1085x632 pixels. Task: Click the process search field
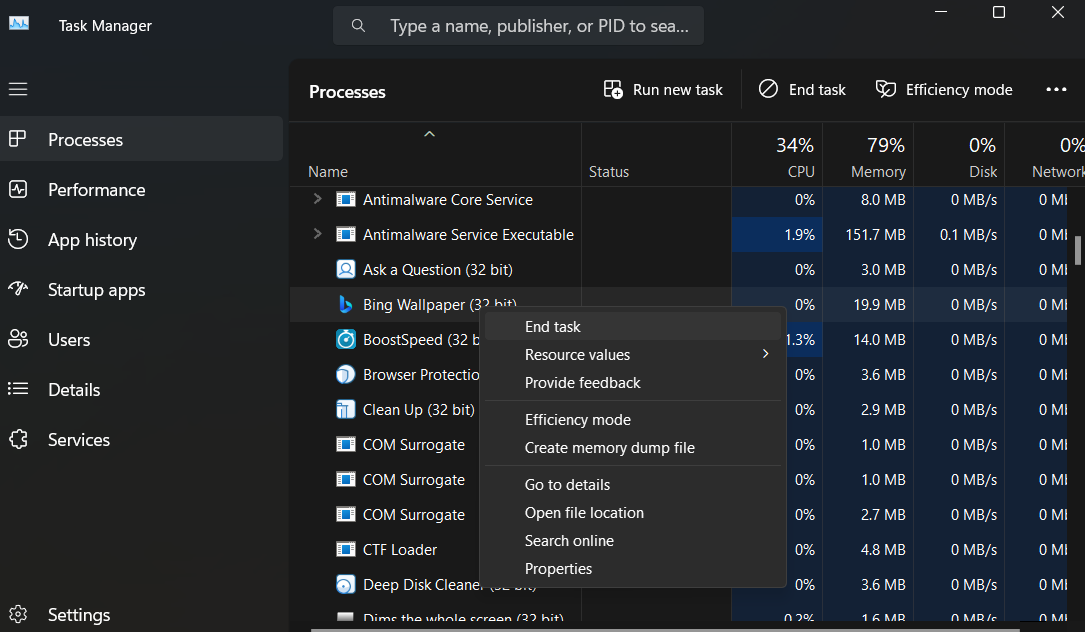pos(518,25)
